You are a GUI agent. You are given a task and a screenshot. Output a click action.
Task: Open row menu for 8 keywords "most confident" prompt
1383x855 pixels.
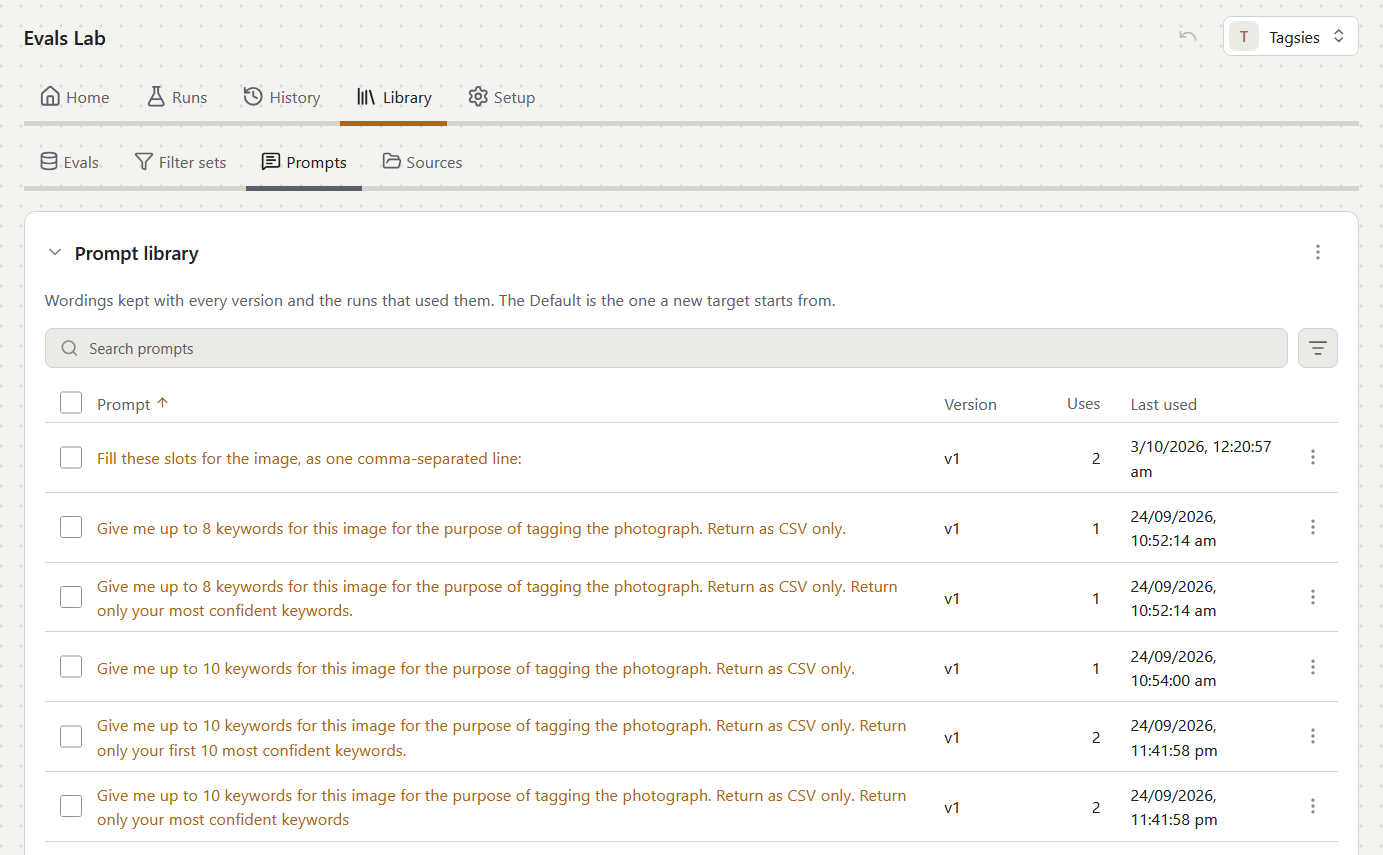pyautogui.click(x=1313, y=597)
